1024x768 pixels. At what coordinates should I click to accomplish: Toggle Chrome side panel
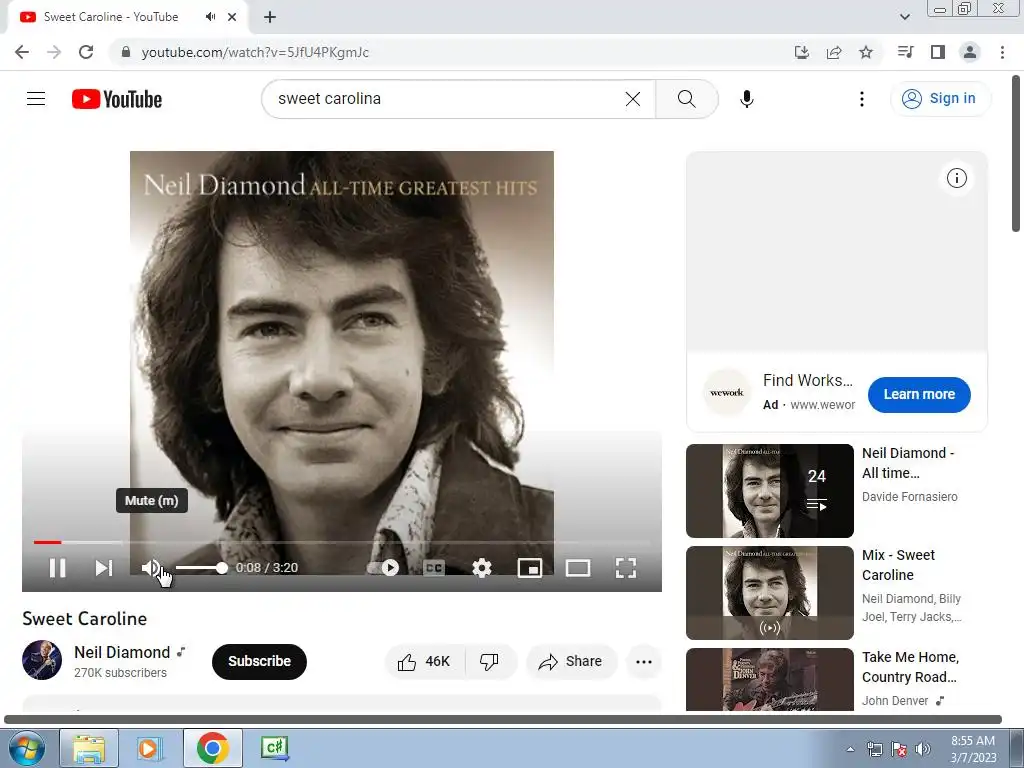[x=938, y=52]
